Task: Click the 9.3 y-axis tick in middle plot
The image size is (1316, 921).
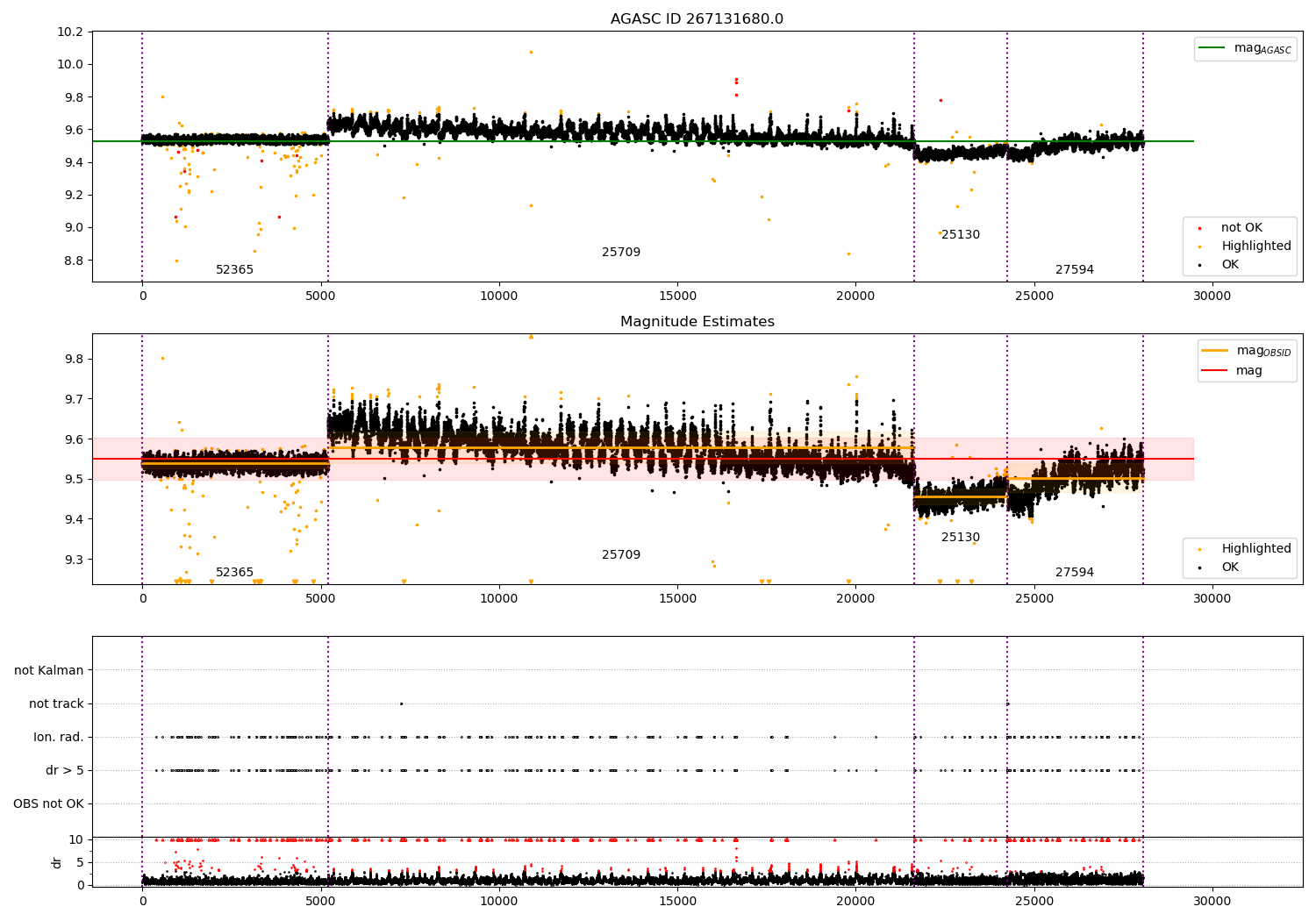Action: [74, 560]
